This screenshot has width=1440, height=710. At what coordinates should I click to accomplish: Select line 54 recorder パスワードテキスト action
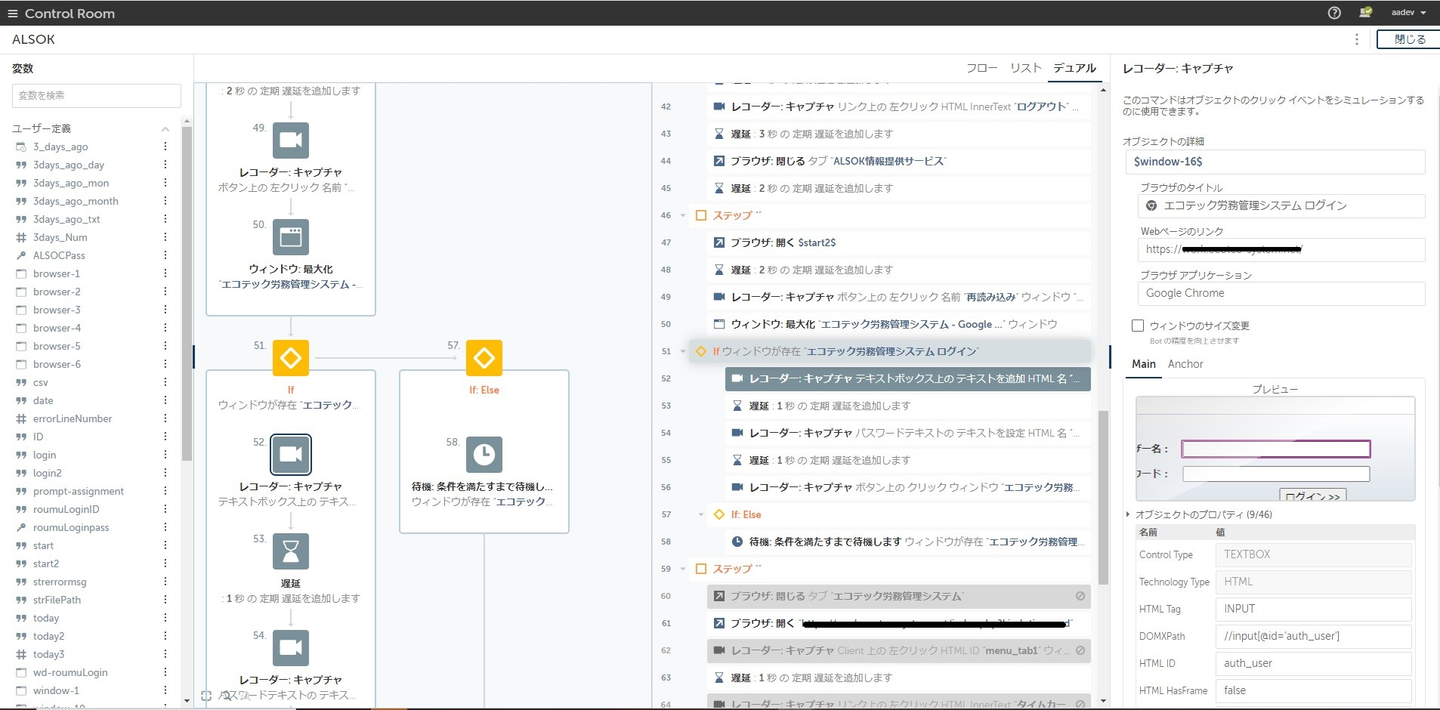point(908,433)
